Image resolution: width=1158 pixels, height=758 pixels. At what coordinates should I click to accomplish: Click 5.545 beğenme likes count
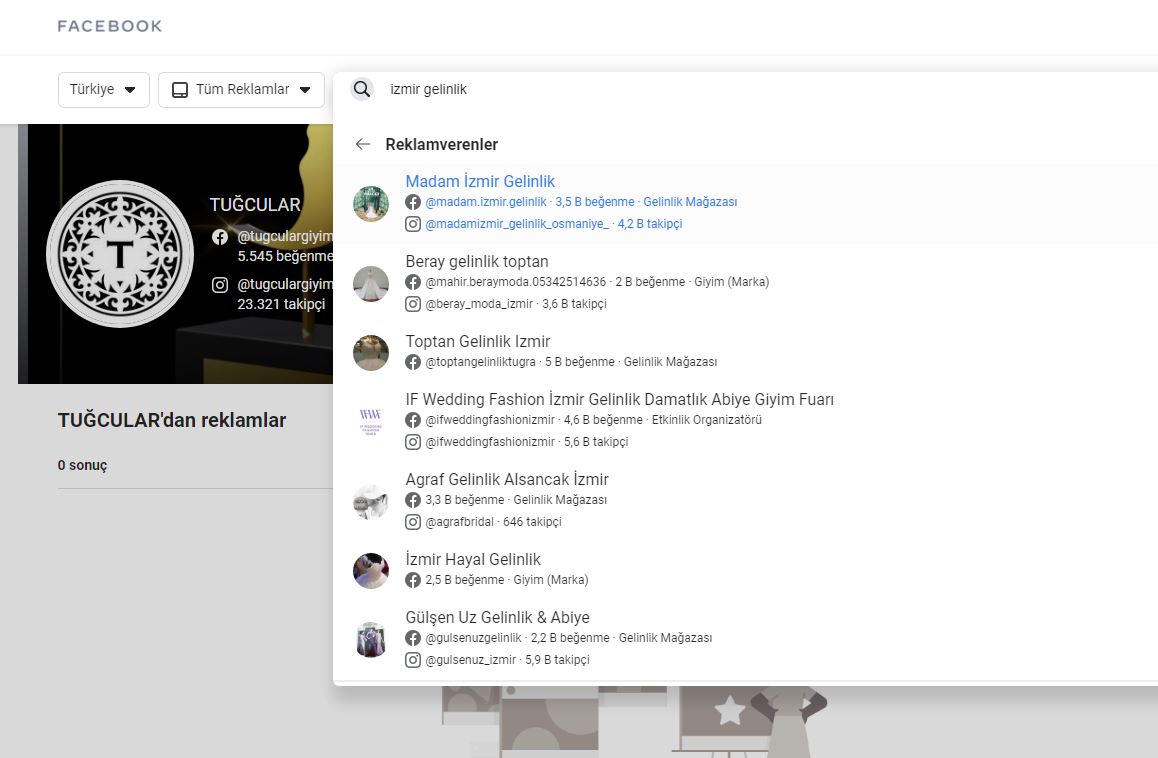pyautogui.click(x=285, y=256)
